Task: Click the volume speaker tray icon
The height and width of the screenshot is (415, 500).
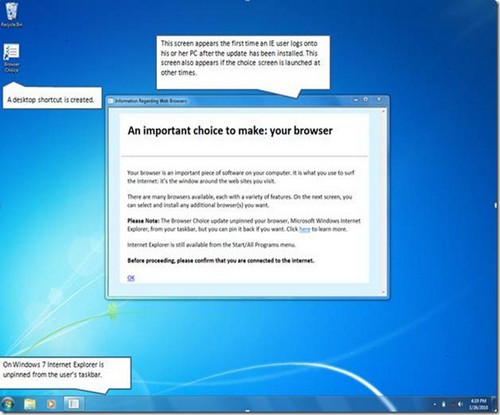Action: (460, 404)
